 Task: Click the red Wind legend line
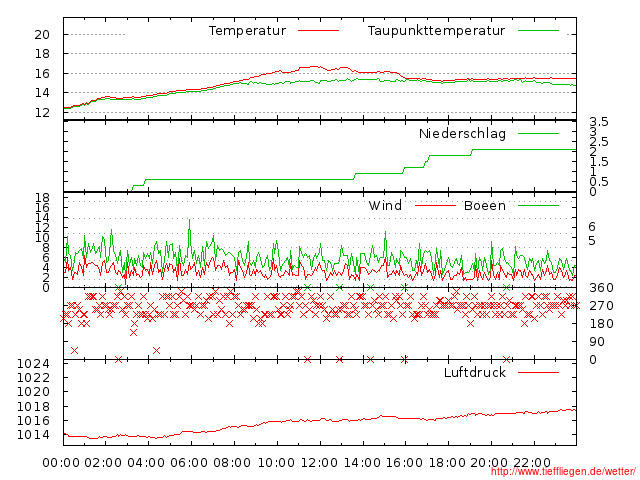click(435, 205)
